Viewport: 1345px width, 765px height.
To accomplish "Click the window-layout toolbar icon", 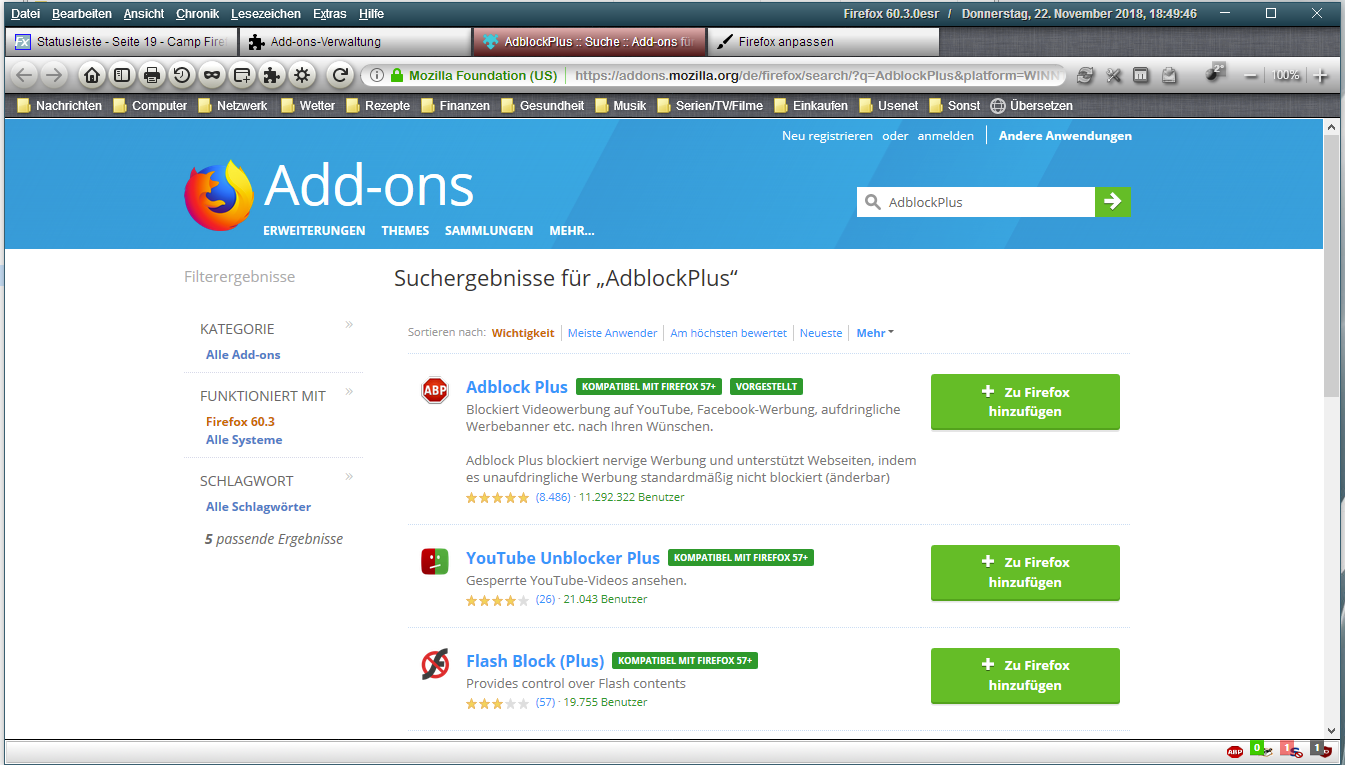I will pos(1141,75).
